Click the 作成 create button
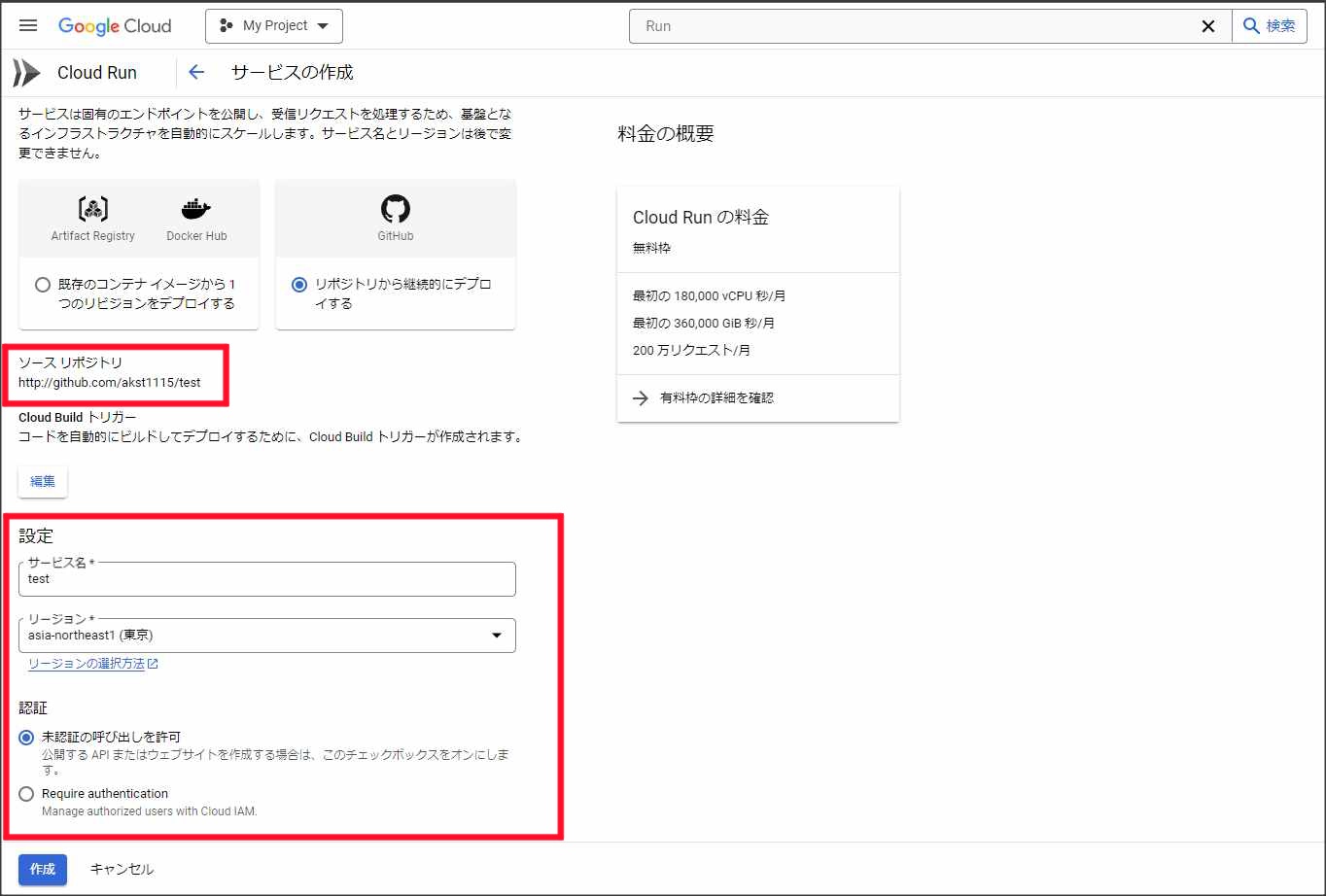Image resolution: width=1326 pixels, height=896 pixels. [43, 869]
